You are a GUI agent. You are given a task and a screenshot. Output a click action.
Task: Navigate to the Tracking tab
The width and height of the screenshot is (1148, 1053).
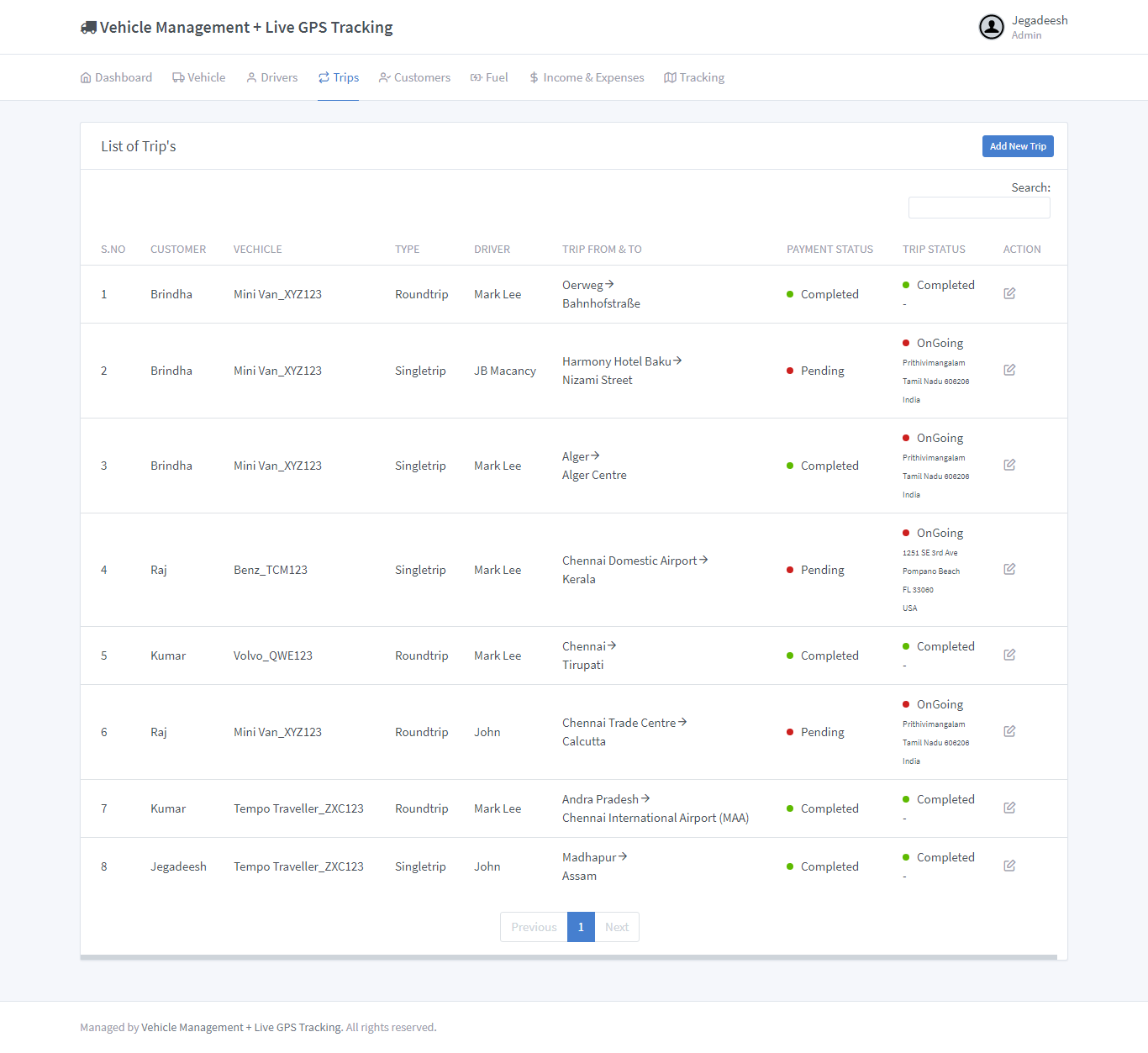coord(694,77)
